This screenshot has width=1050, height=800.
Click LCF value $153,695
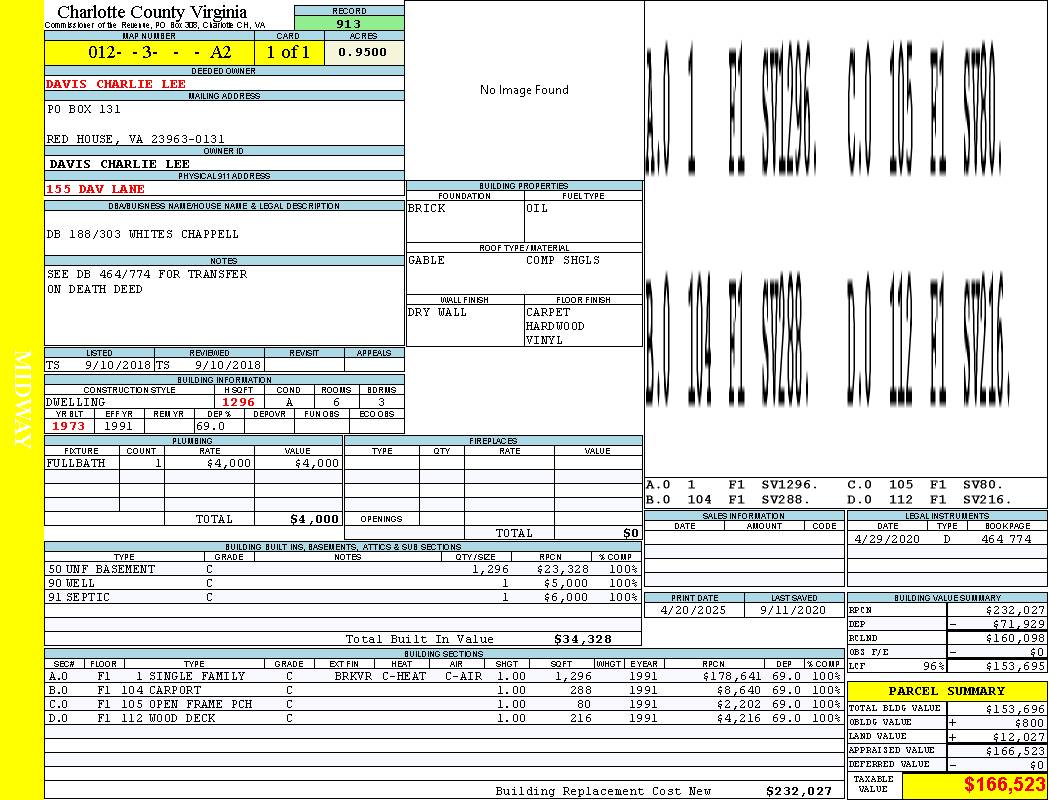coord(1015,667)
